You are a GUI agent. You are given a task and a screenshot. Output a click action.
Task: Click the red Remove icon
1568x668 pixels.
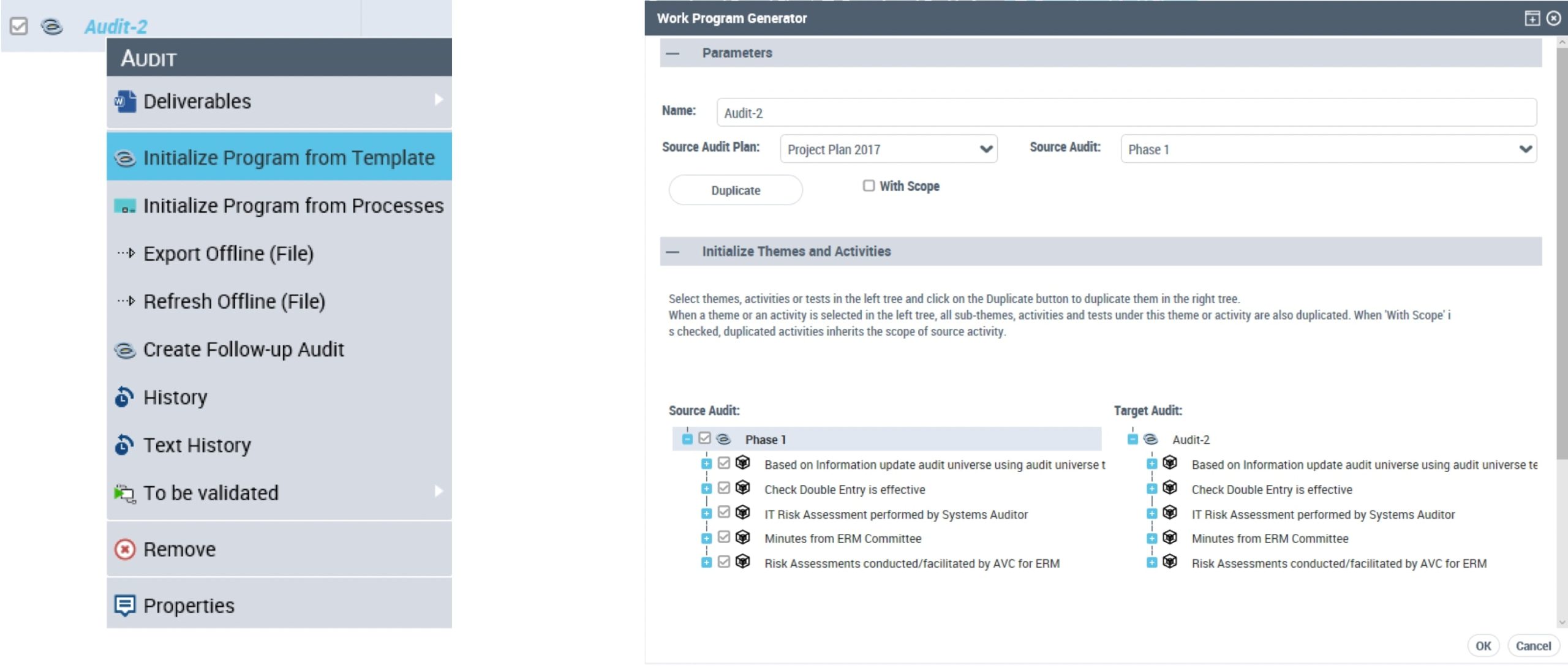[x=124, y=549]
